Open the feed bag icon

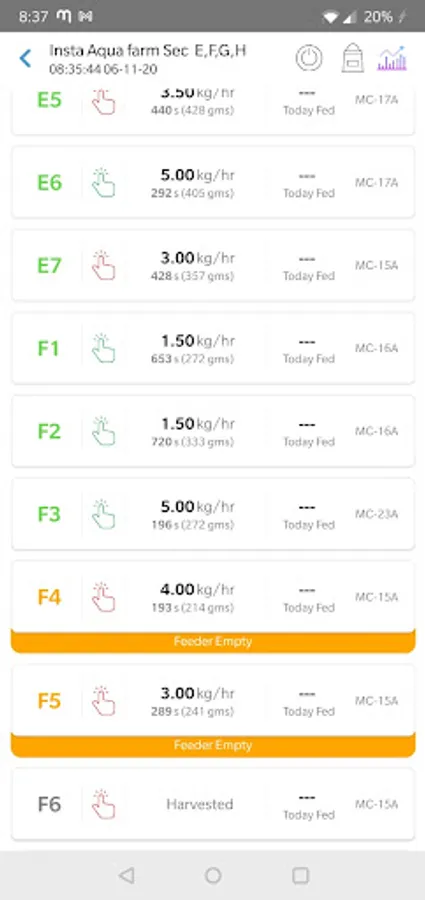pyautogui.click(x=353, y=59)
